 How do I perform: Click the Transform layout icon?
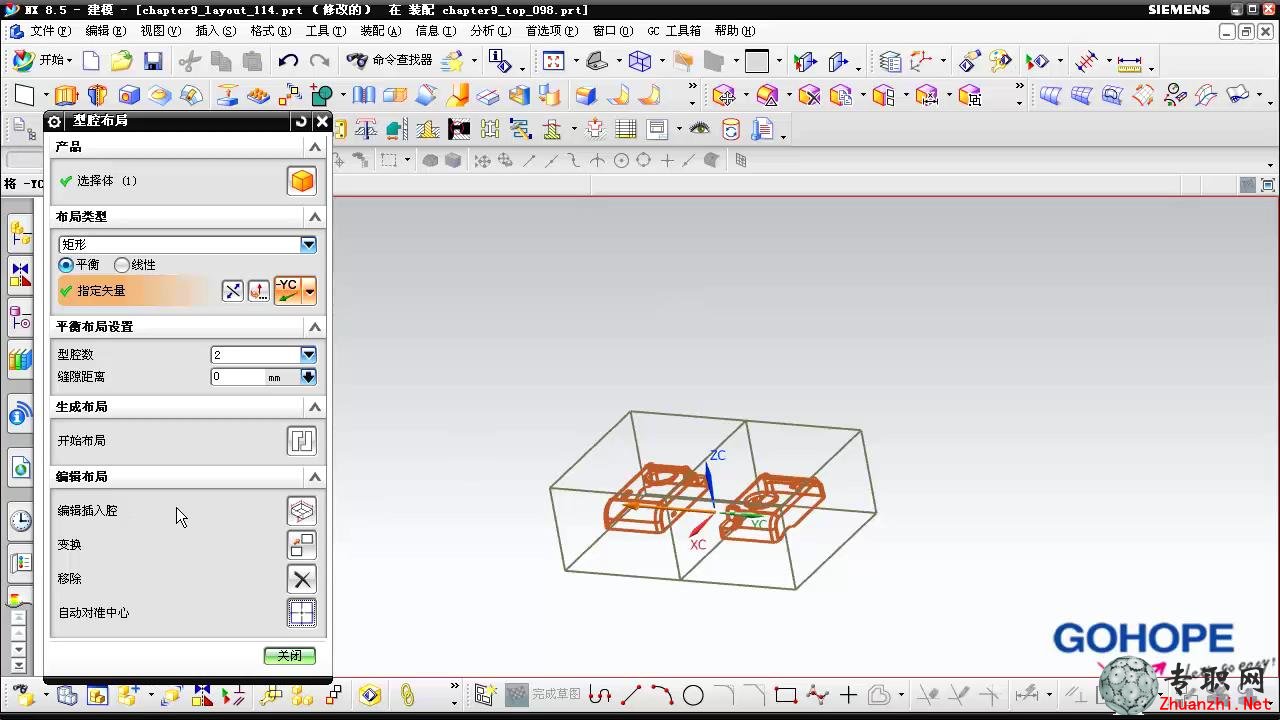(302, 545)
